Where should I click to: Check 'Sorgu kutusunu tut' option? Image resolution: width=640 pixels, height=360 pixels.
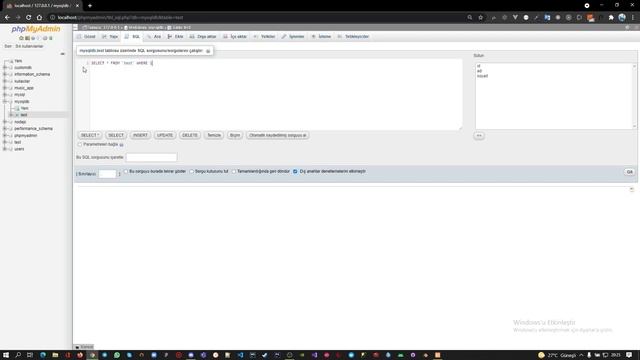click(x=191, y=171)
